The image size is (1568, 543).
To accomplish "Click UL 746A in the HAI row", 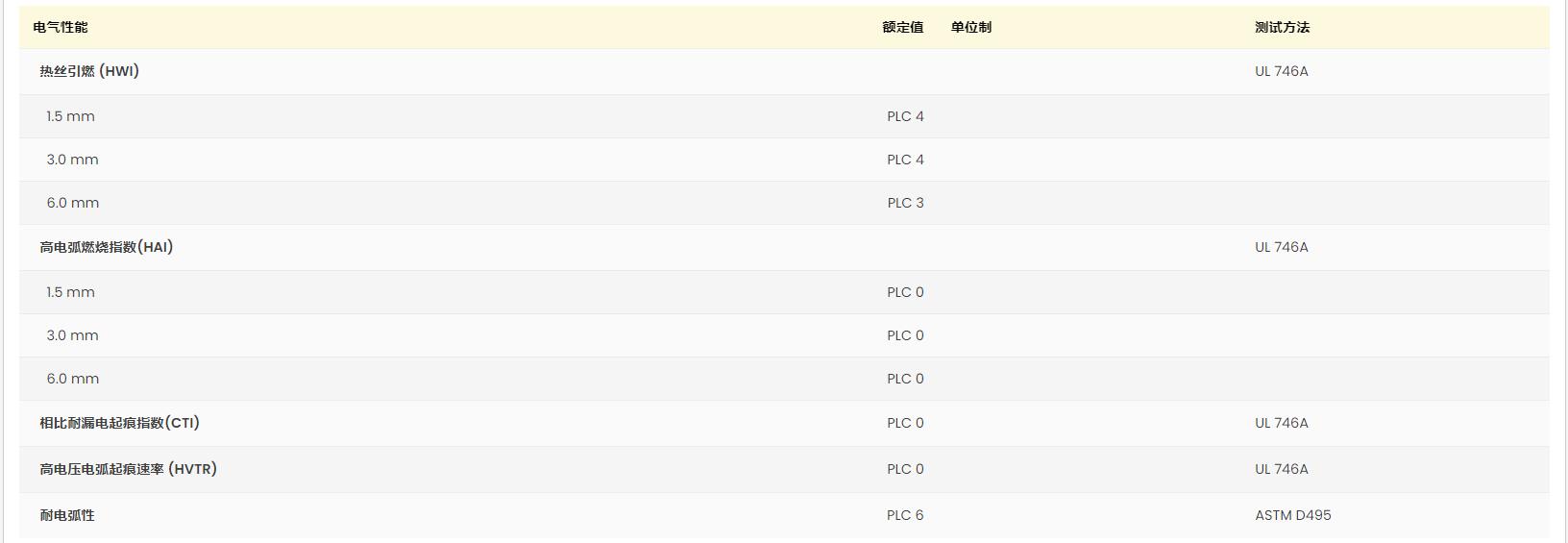I will click(1281, 247).
